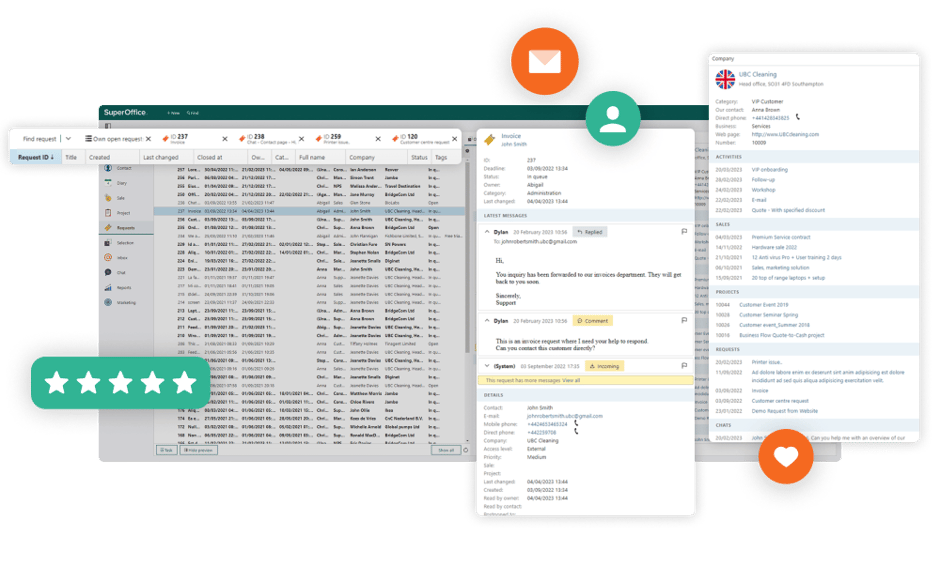Close the ID 120 tab
The width and height of the screenshot is (940, 566).
point(454,139)
